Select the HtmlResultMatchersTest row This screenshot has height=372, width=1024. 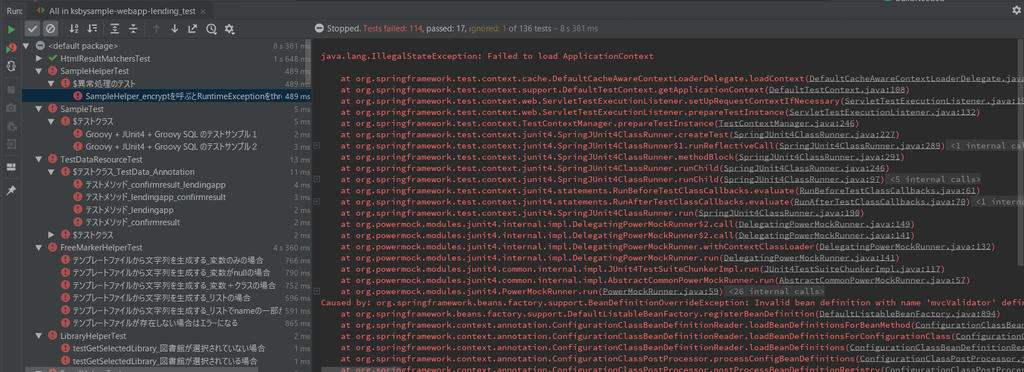(x=166, y=58)
